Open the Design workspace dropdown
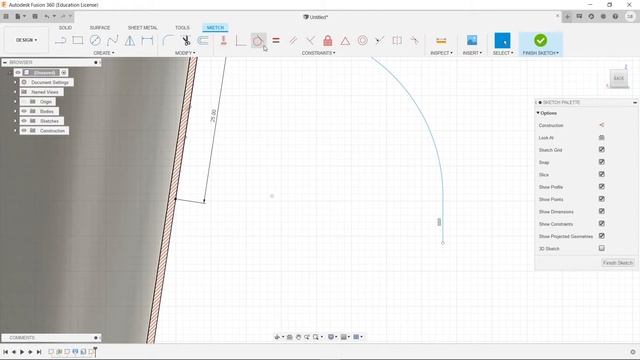The image size is (640, 360). [26, 40]
